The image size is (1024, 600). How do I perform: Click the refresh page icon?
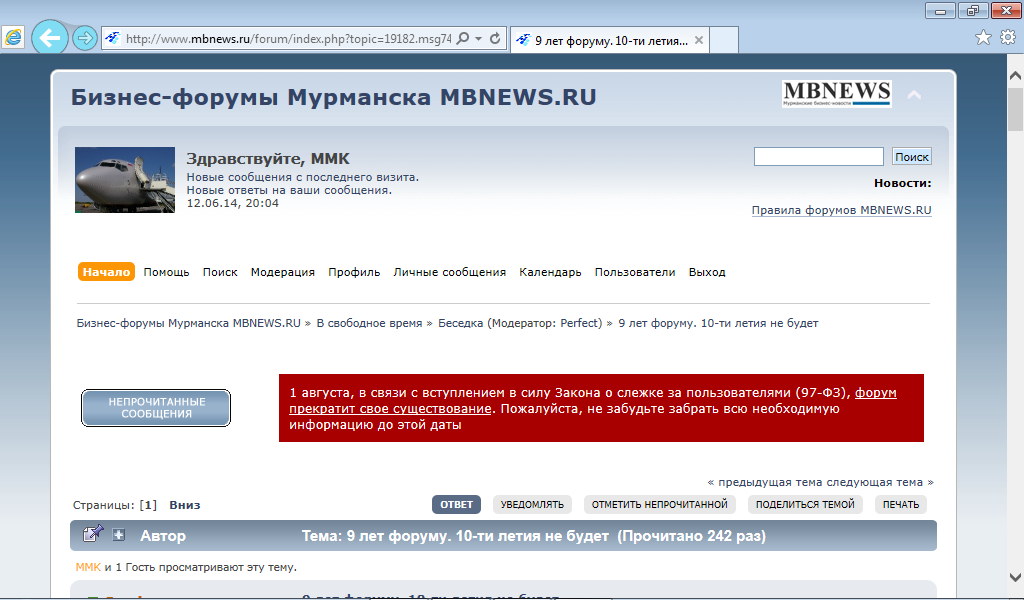[496, 39]
